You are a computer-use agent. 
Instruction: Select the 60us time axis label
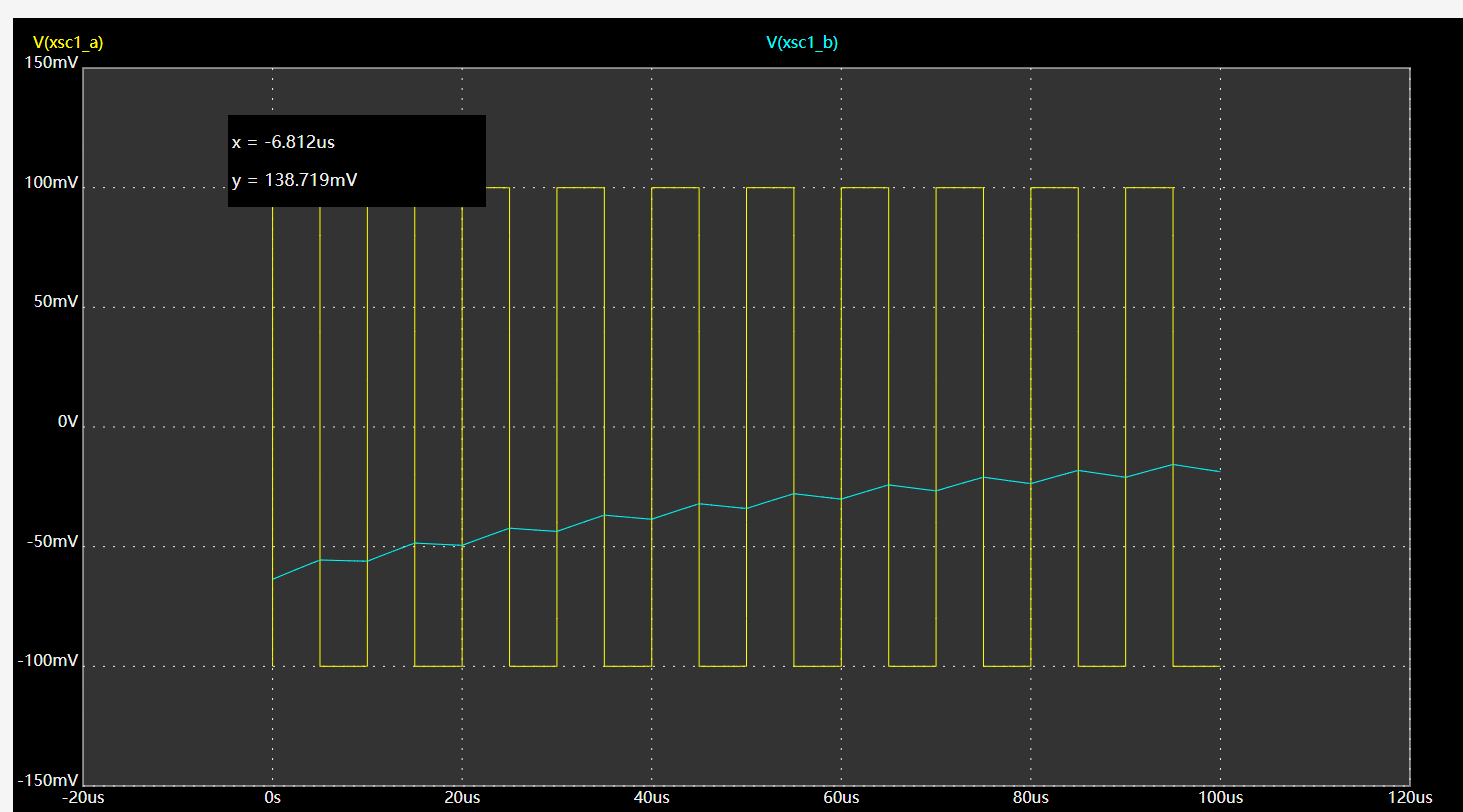pyautogui.click(x=841, y=798)
